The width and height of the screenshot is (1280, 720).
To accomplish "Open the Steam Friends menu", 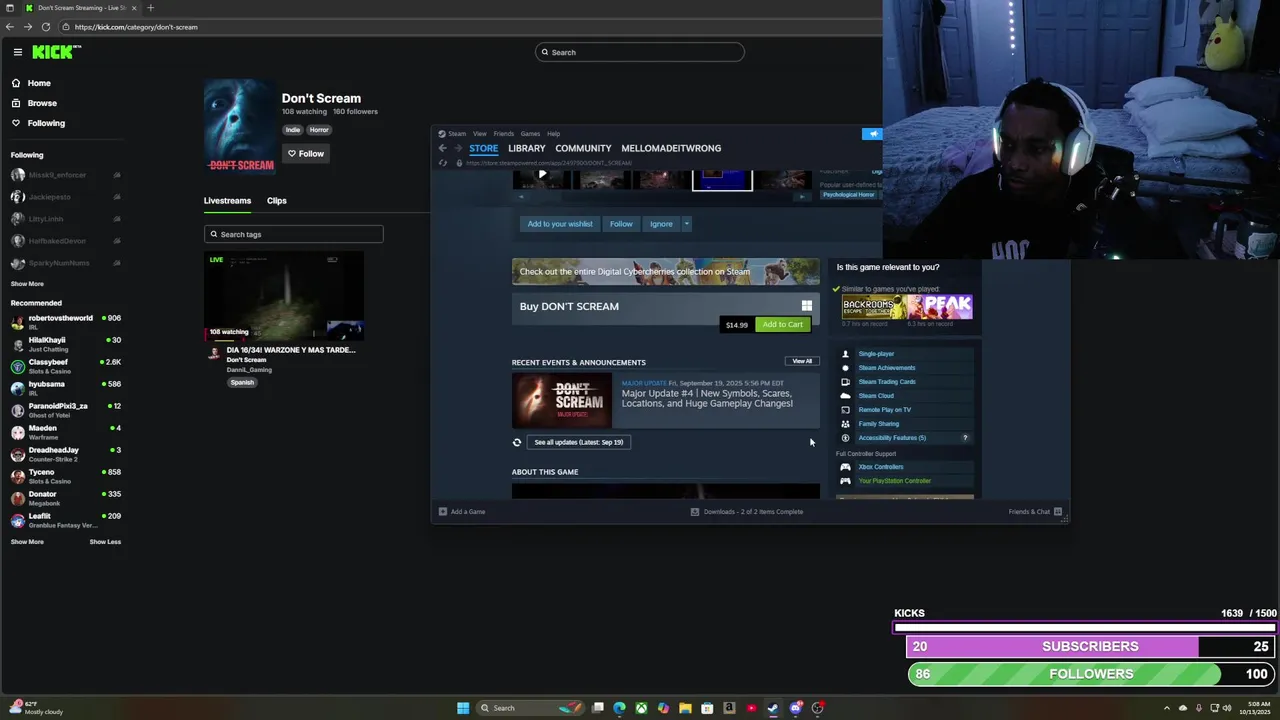I will tap(504, 134).
